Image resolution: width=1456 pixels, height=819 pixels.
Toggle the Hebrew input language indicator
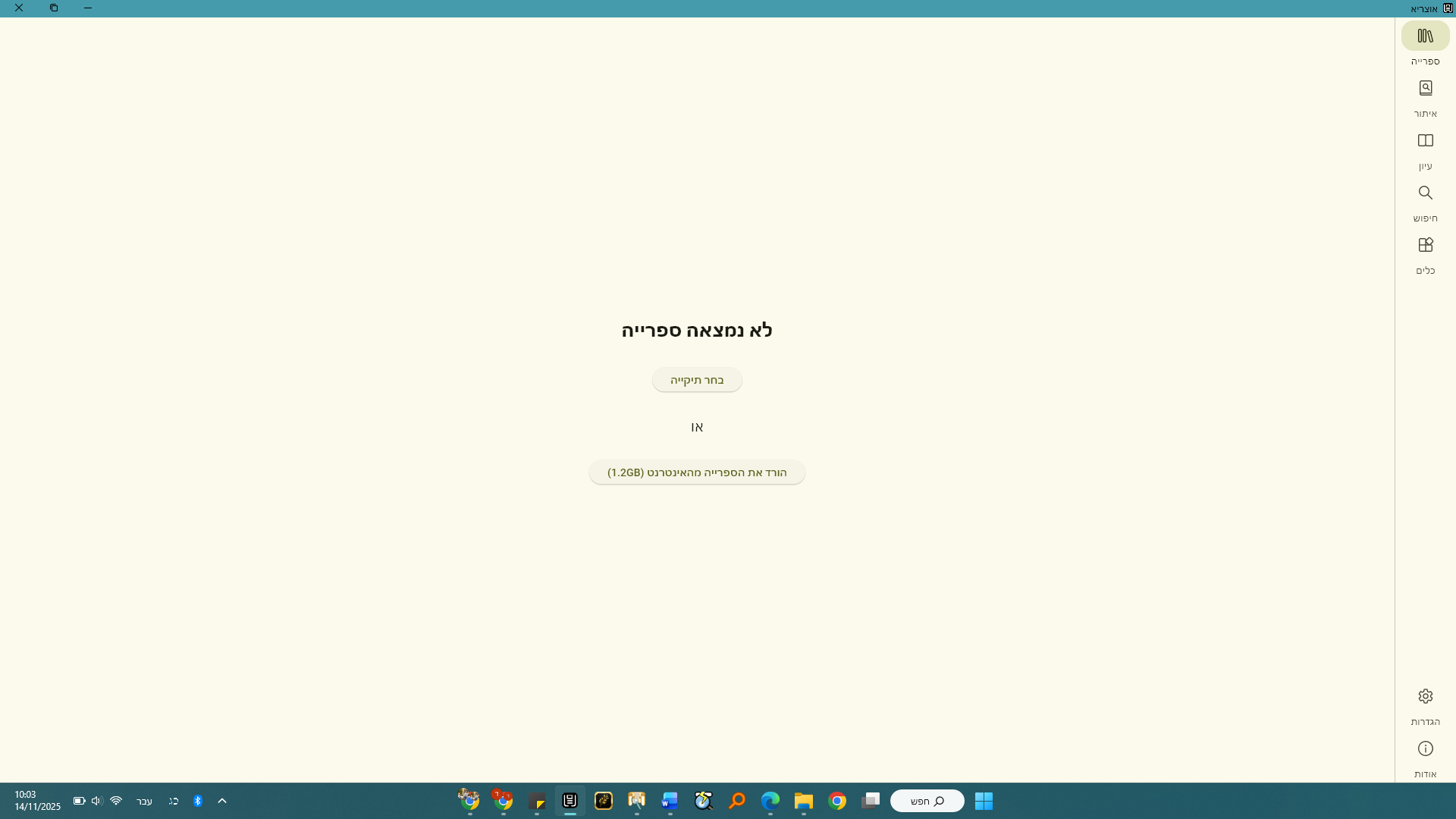tap(144, 802)
